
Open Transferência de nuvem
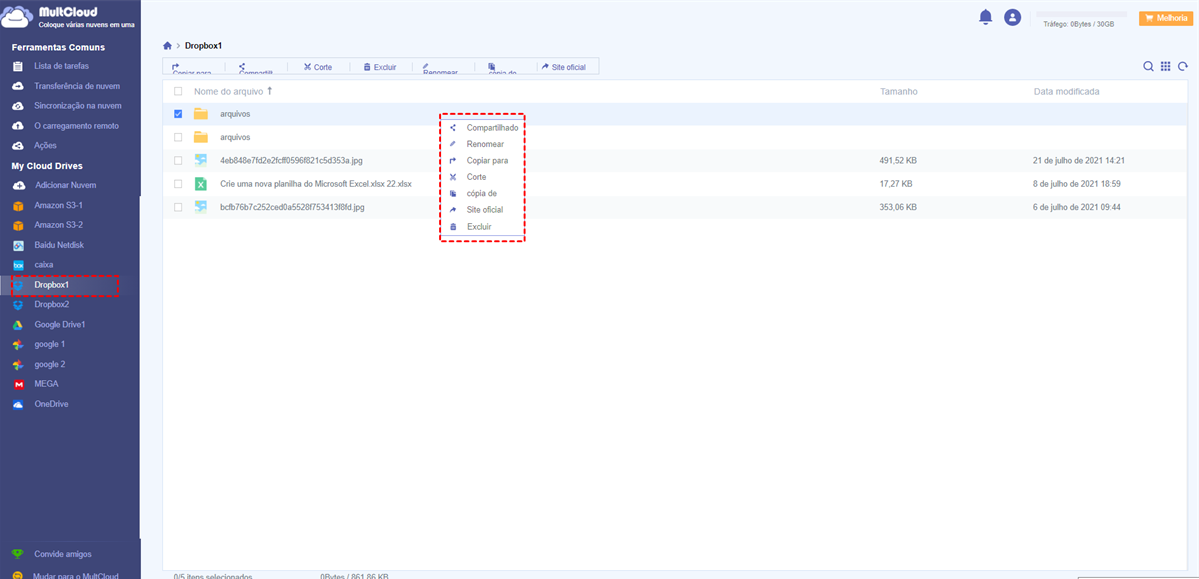pyautogui.click(x=77, y=86)
